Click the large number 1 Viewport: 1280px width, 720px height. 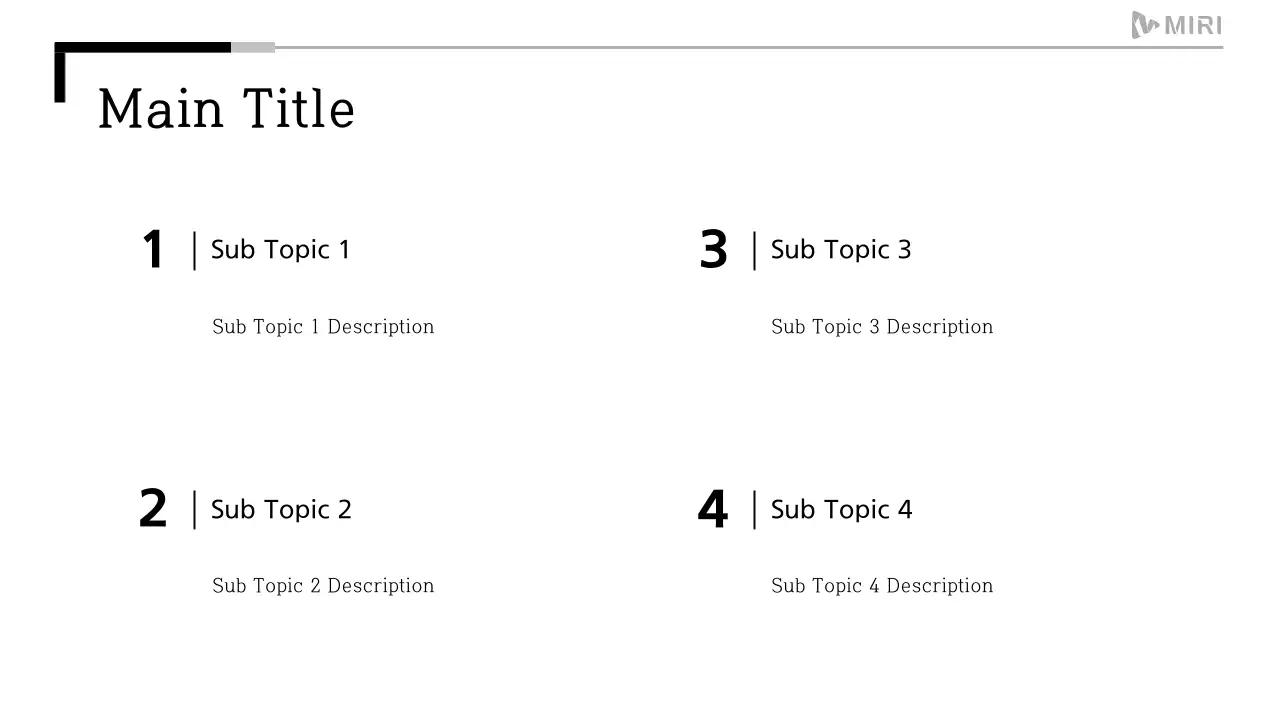click(x=153, y=250)
